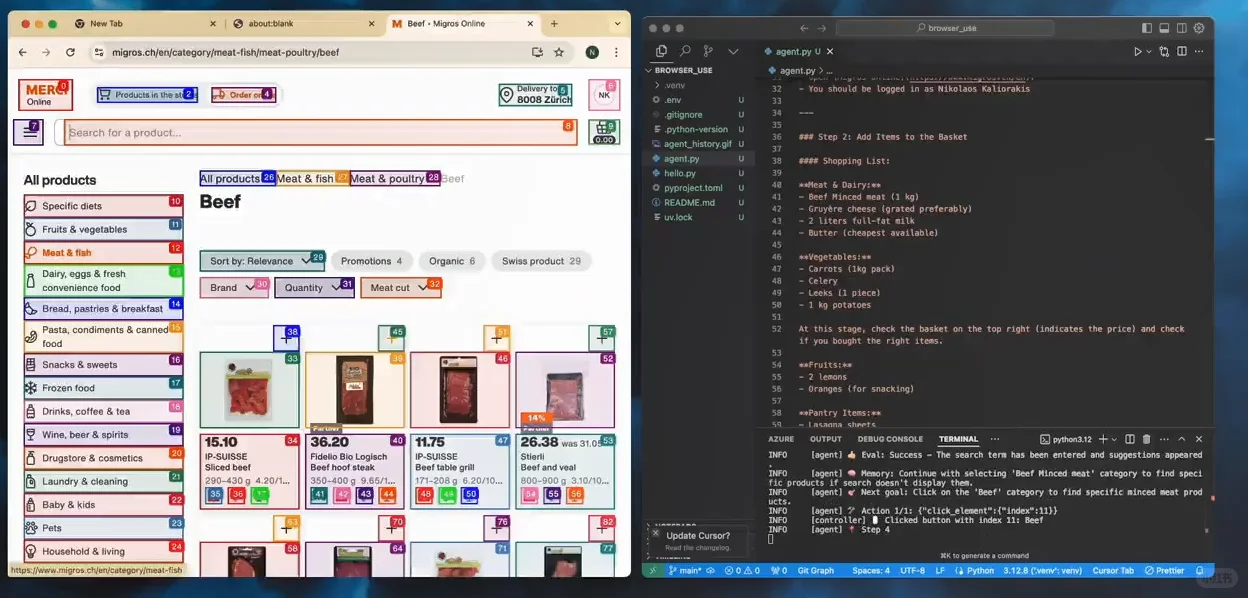Open Cursor settings gear icon

point(1200,28)
